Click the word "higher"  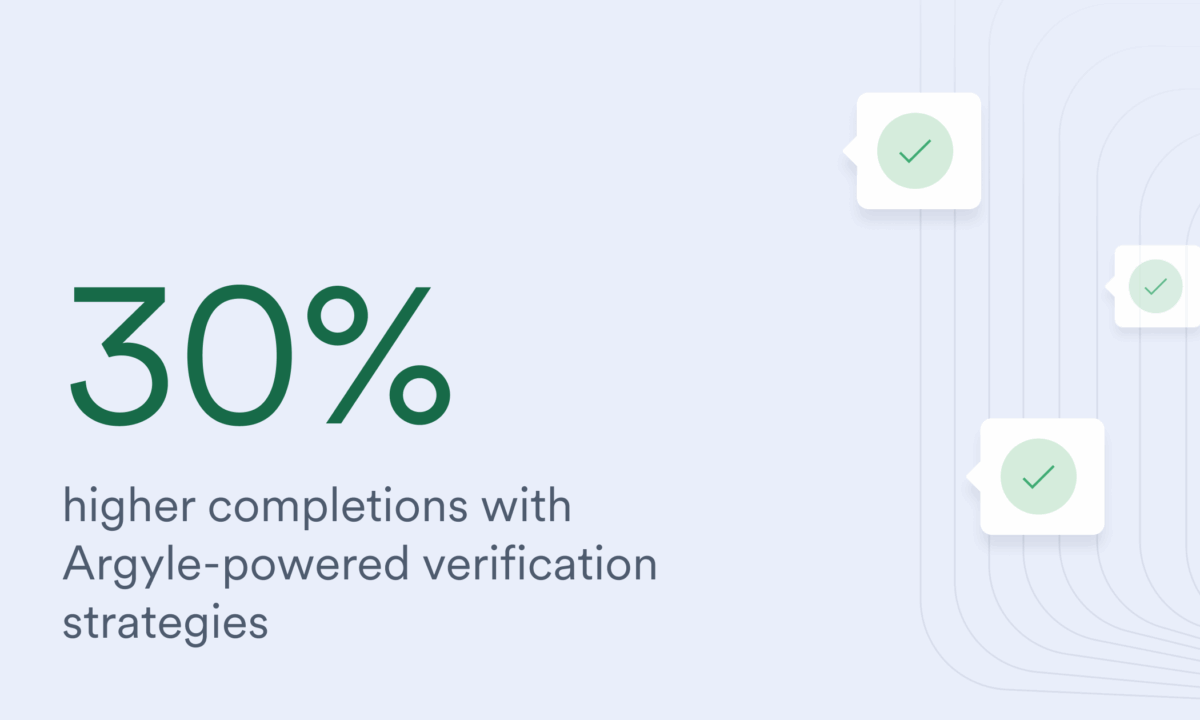[x=127, y=506]
